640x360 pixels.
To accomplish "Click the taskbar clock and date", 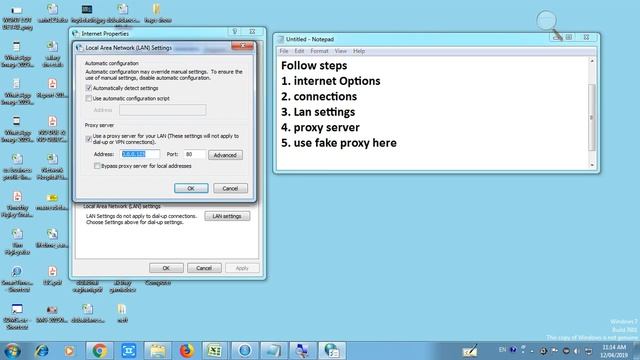I will click(614, 351).
